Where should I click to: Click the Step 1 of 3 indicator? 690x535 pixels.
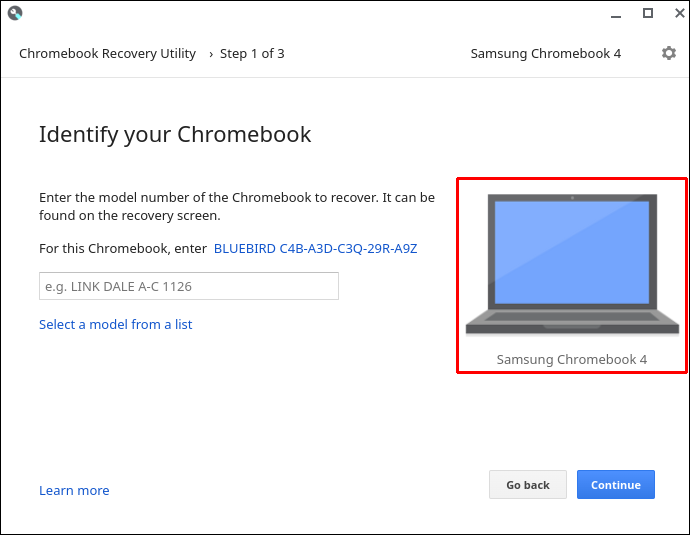pyautogui.click(x=252, y=54)
